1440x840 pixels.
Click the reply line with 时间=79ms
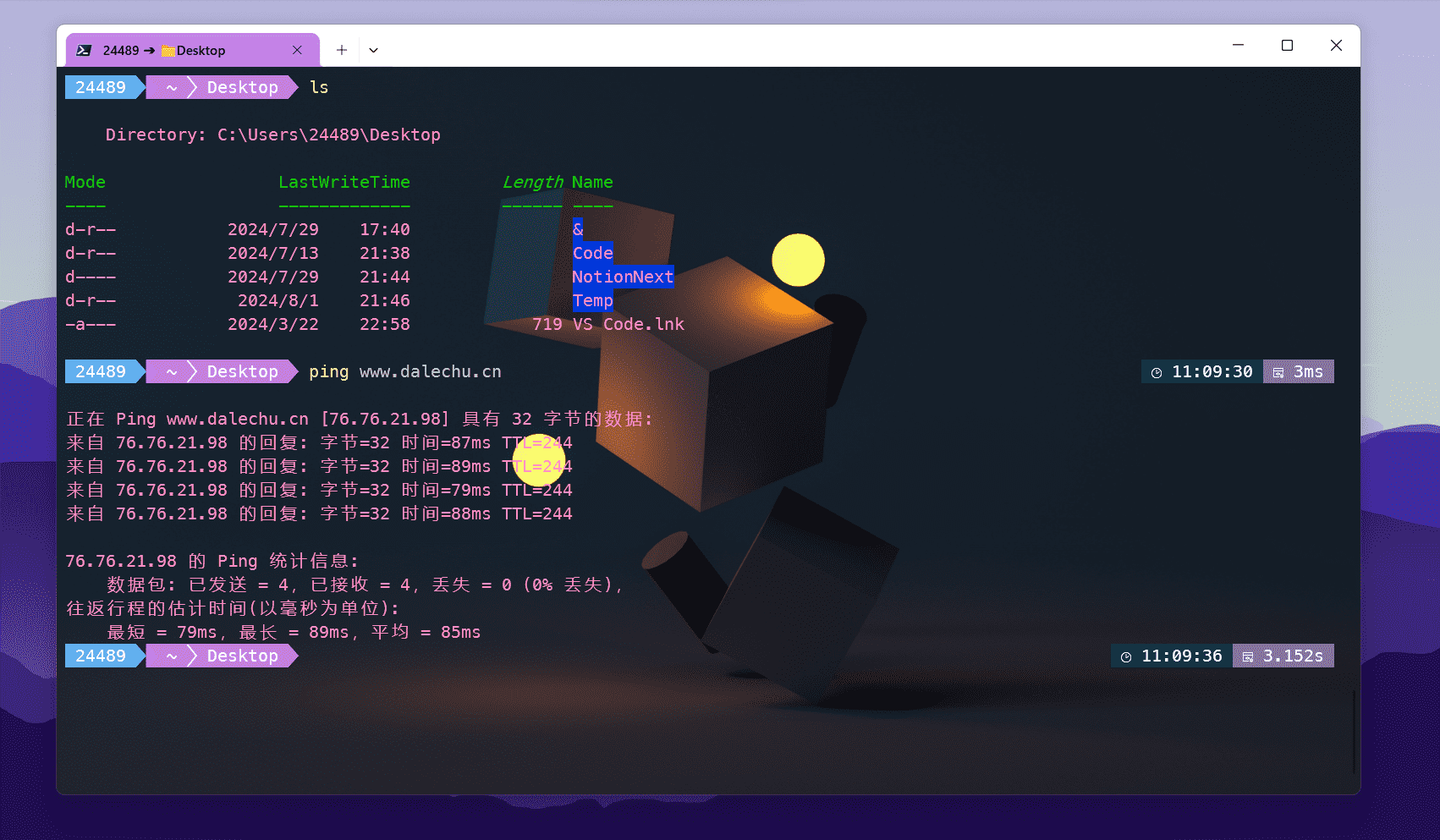point(319,490)
